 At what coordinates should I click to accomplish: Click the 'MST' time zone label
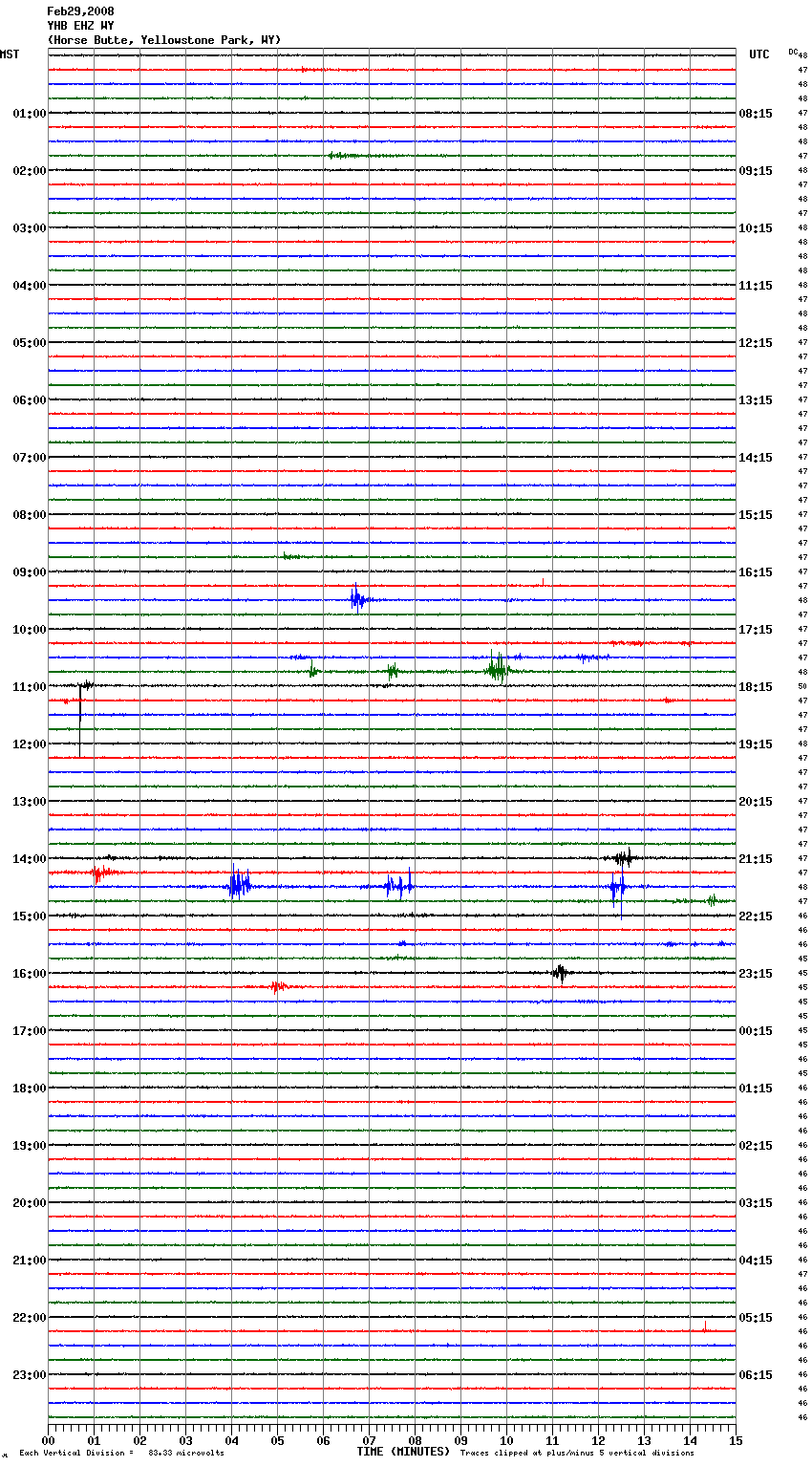click(x=10, y=54)
